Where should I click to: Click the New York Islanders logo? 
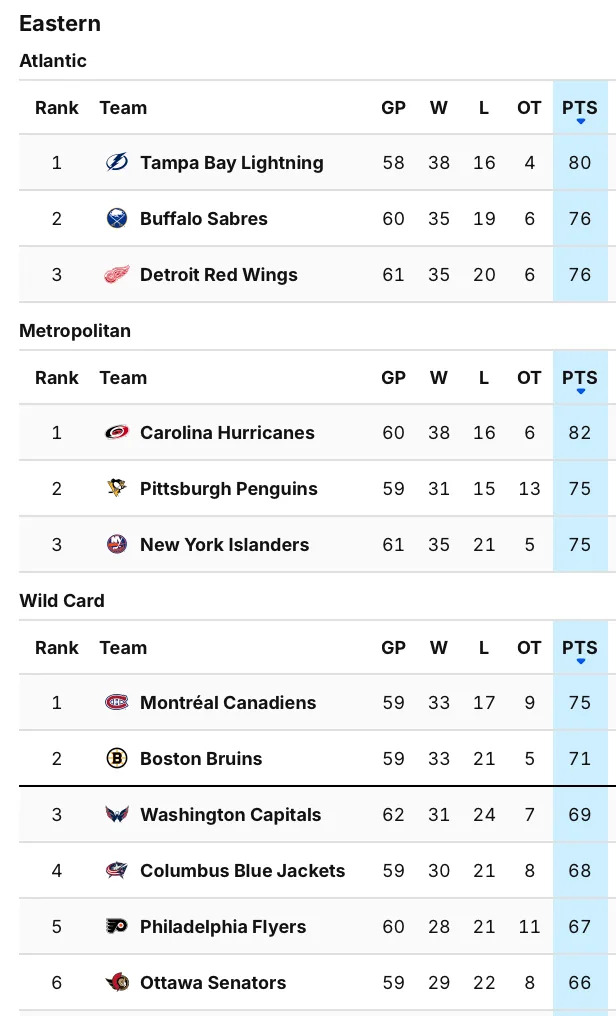coord(117,545)
